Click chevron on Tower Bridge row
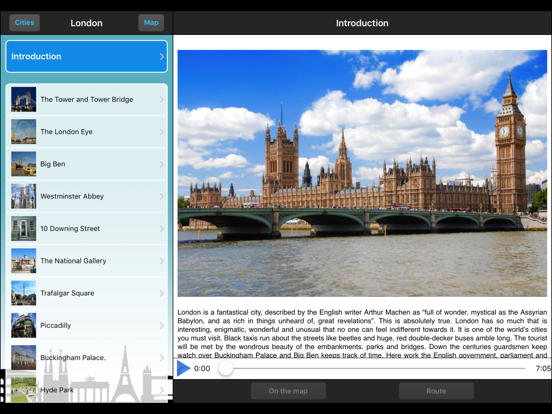This screenshot has height=414, width=552. (162, 100)
